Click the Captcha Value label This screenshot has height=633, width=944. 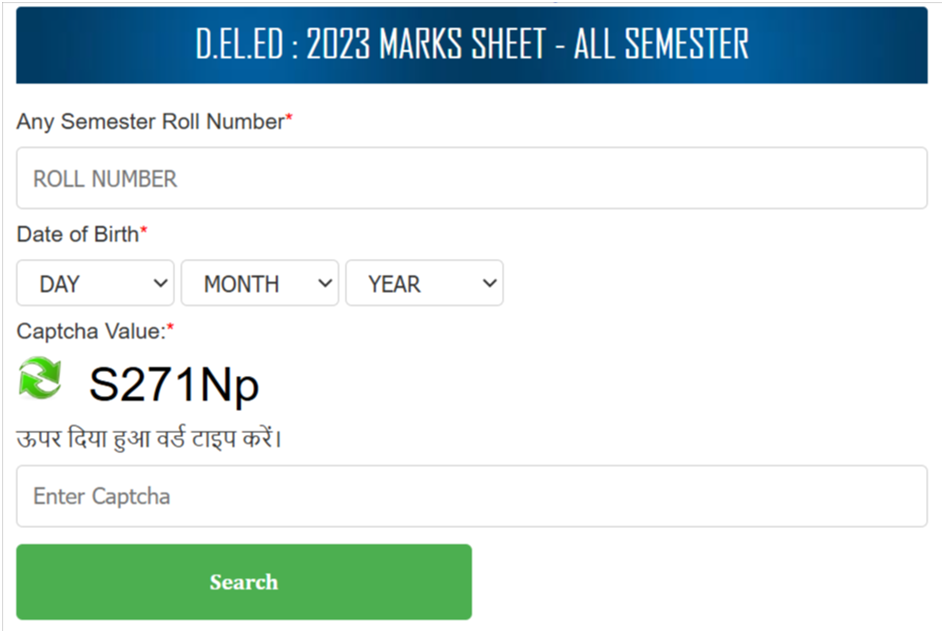pyautogui.click(x=91, y=331)
